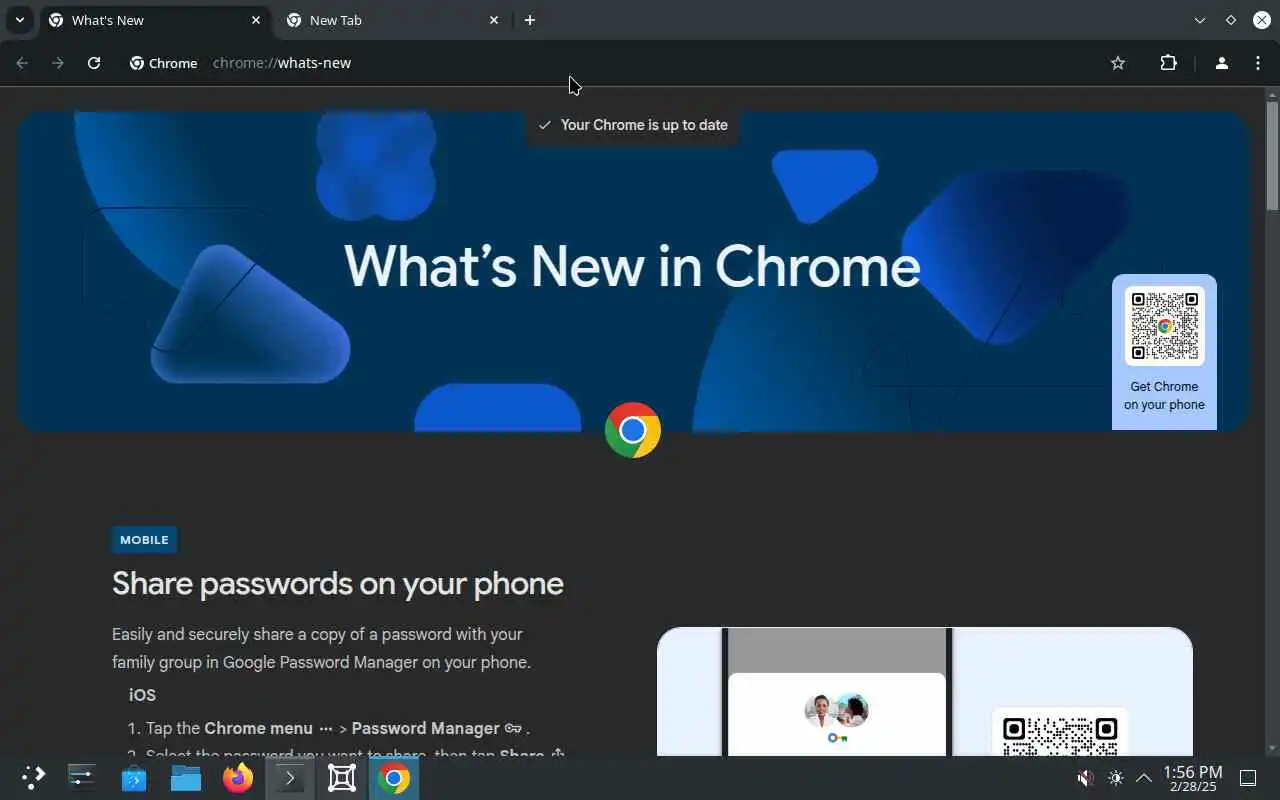Click the Chrome taskbar icon
Viewport: 1280px width, 800px height.
[394, 778]
